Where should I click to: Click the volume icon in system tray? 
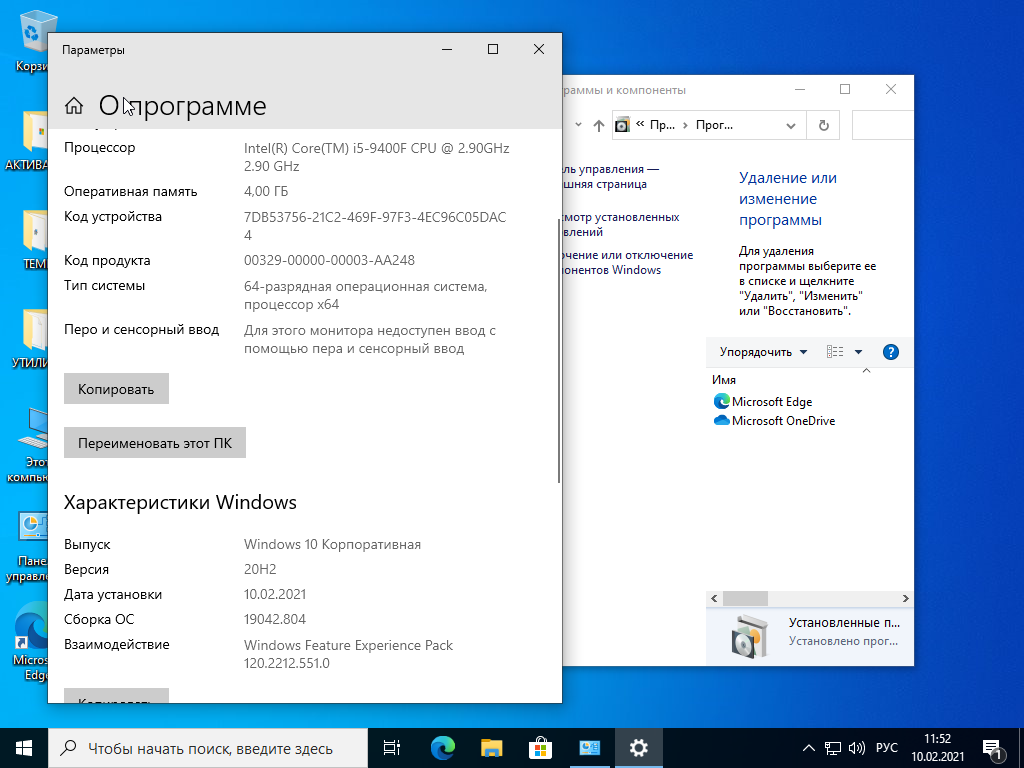coord(857,748)
